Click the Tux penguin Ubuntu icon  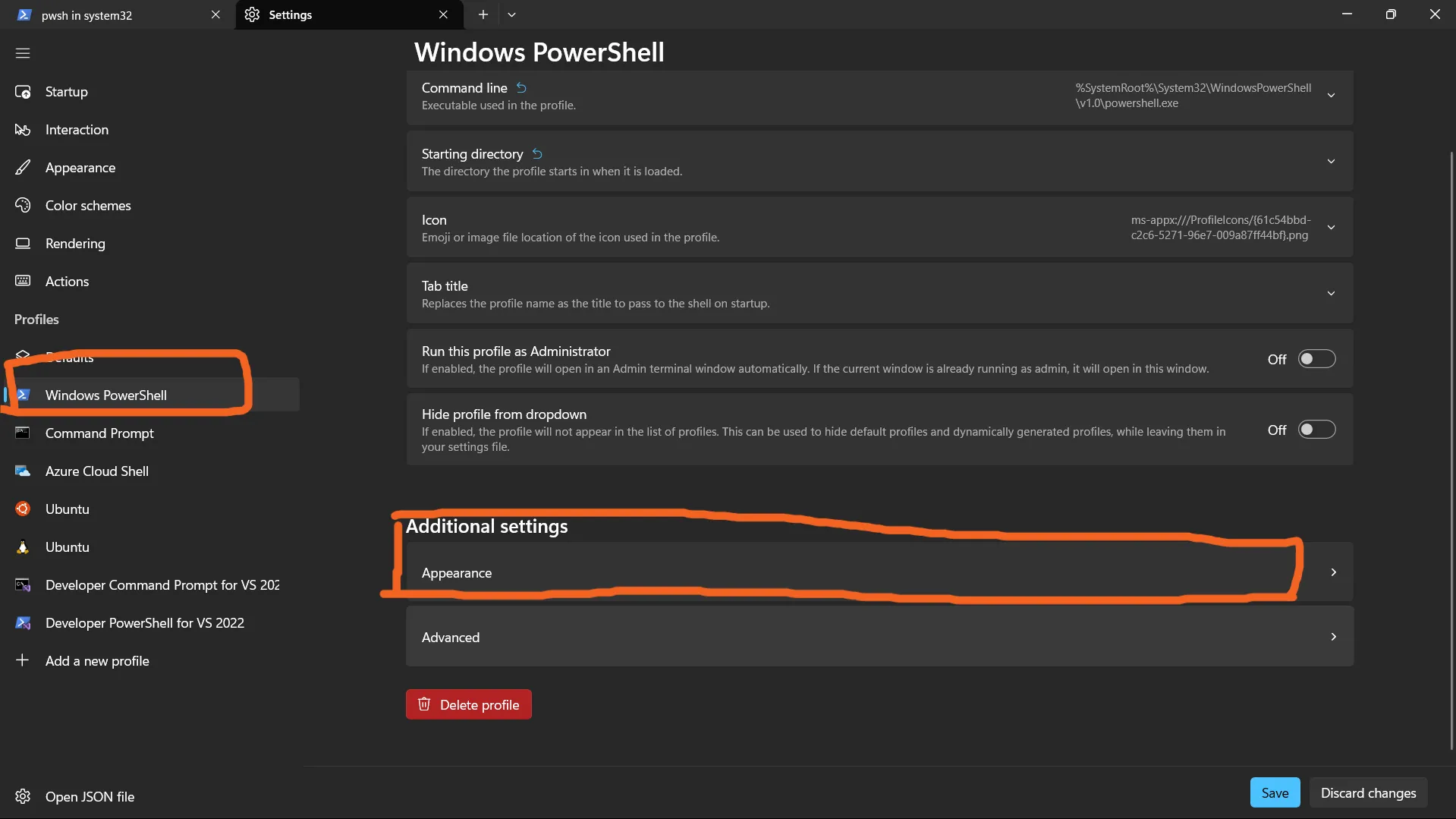coord(23,547)
